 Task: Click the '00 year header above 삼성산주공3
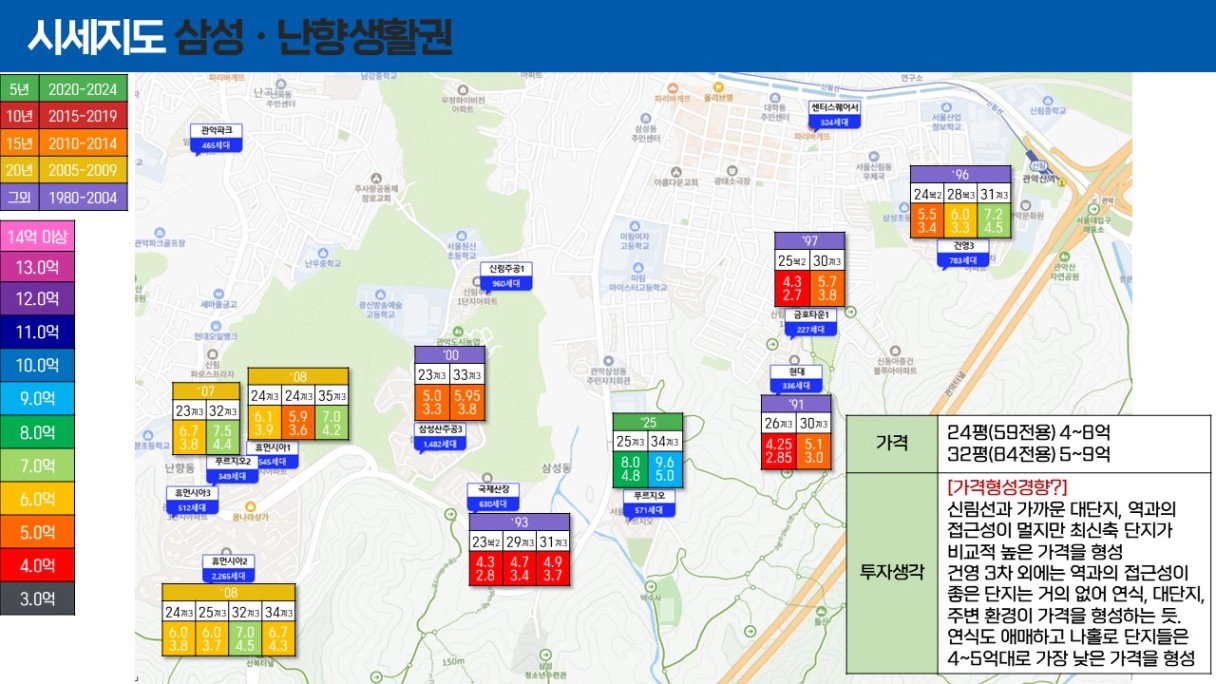tap(450, 356)
